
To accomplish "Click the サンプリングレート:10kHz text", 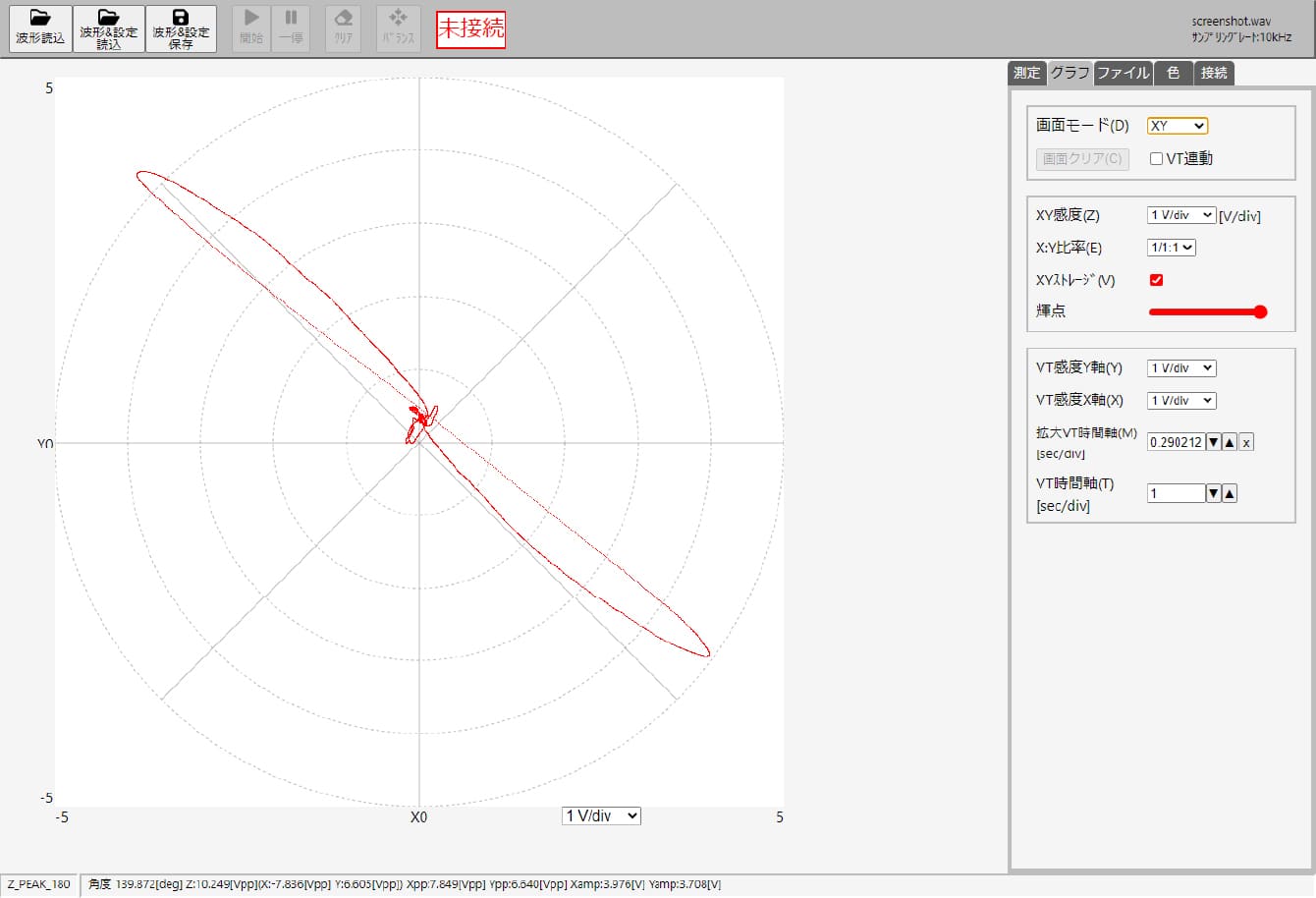I will 1241,38.
